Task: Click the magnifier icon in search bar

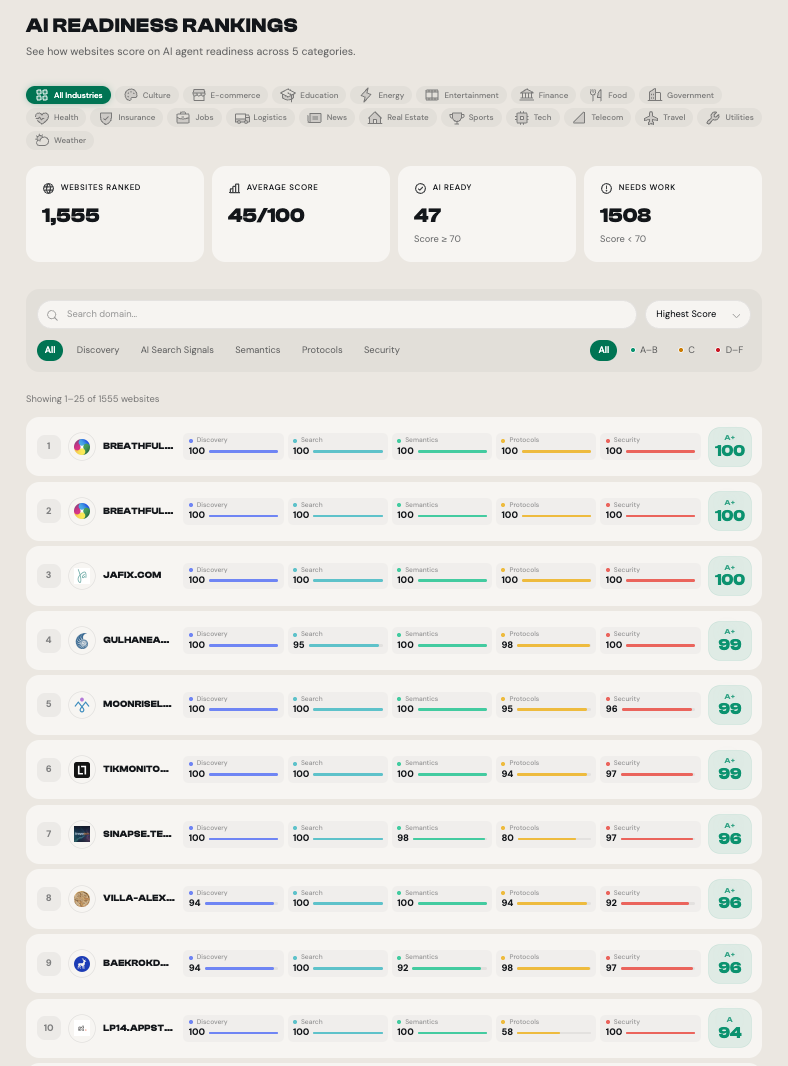Action: pyautogui.click(x=53, y=314)
